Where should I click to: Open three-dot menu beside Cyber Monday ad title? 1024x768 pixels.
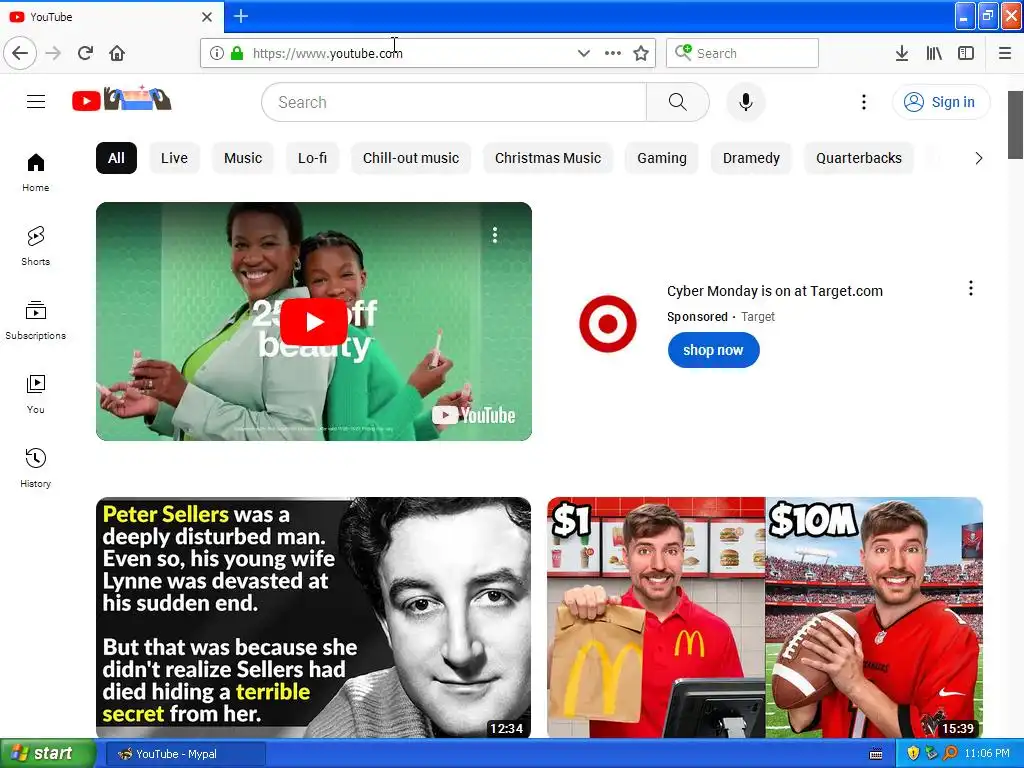(970, 288)
